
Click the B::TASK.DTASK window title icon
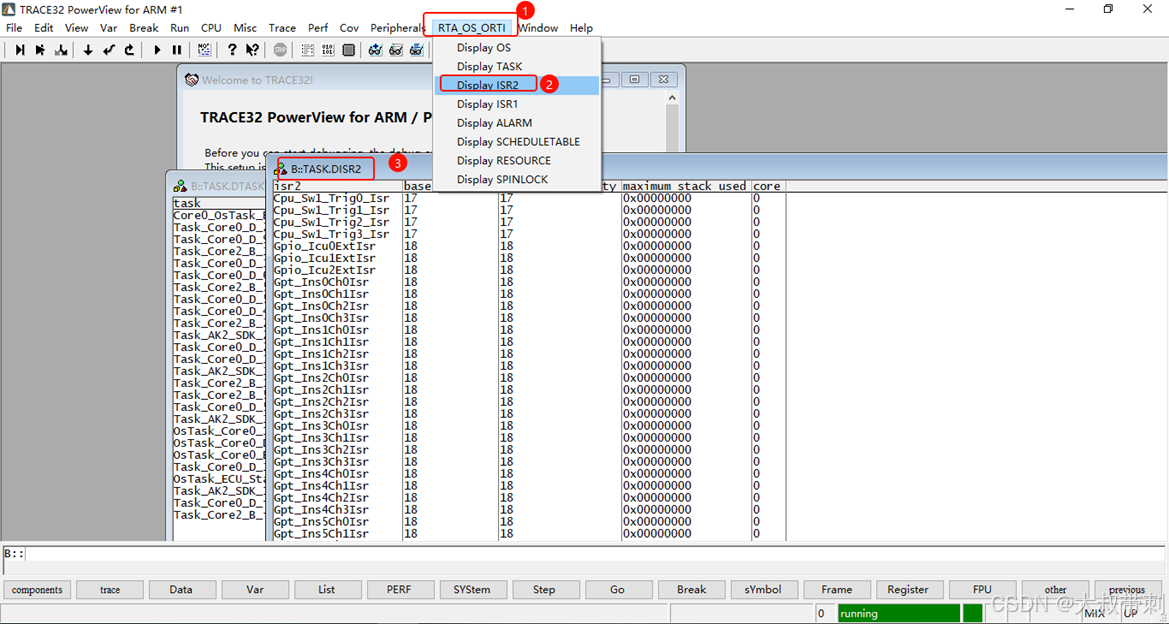(x=180, y=186)
